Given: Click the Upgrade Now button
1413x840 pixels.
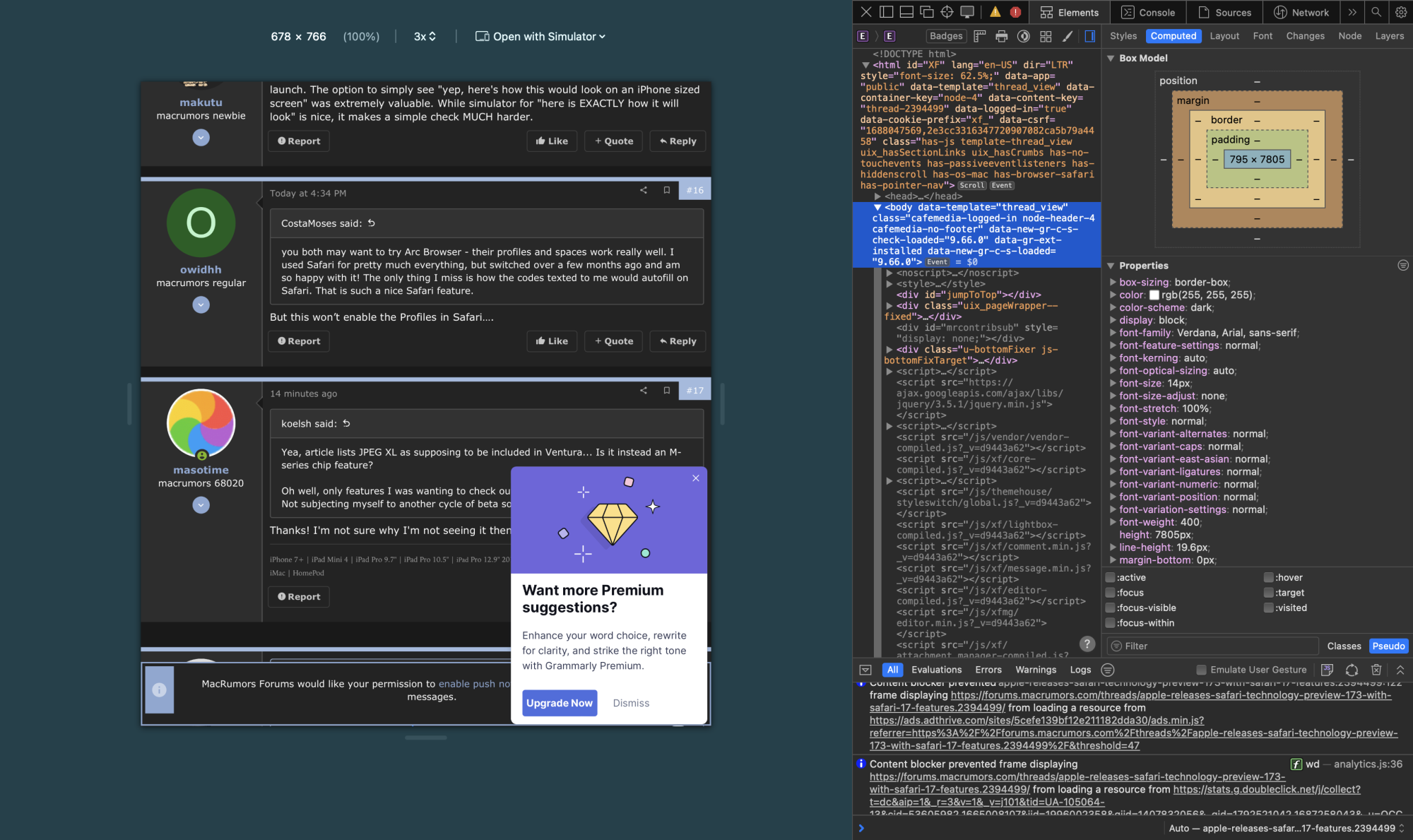Looking at the screenshot, I should tap(560, 703).
